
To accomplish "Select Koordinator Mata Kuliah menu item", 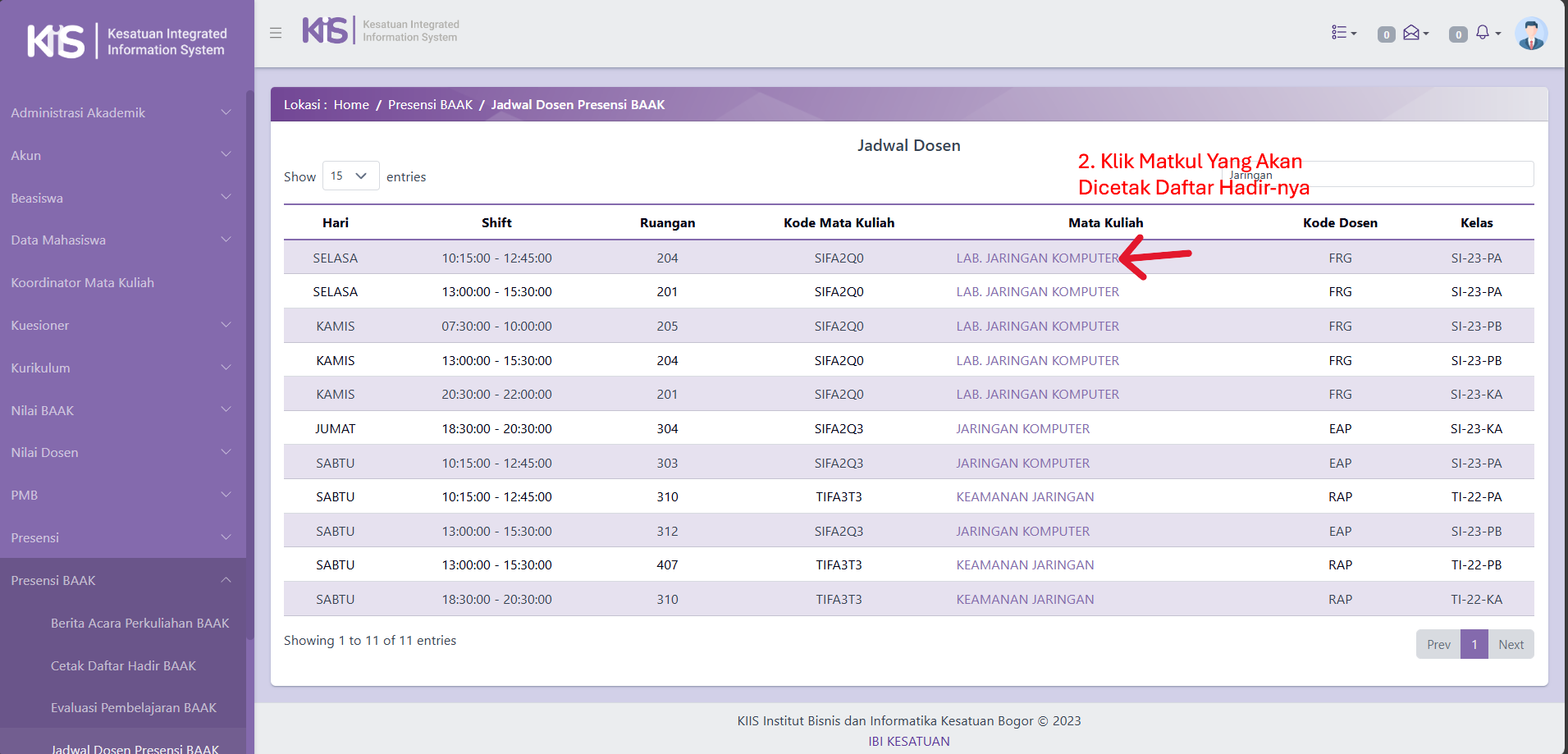I will pyautogui.click(x=82, y=282).
